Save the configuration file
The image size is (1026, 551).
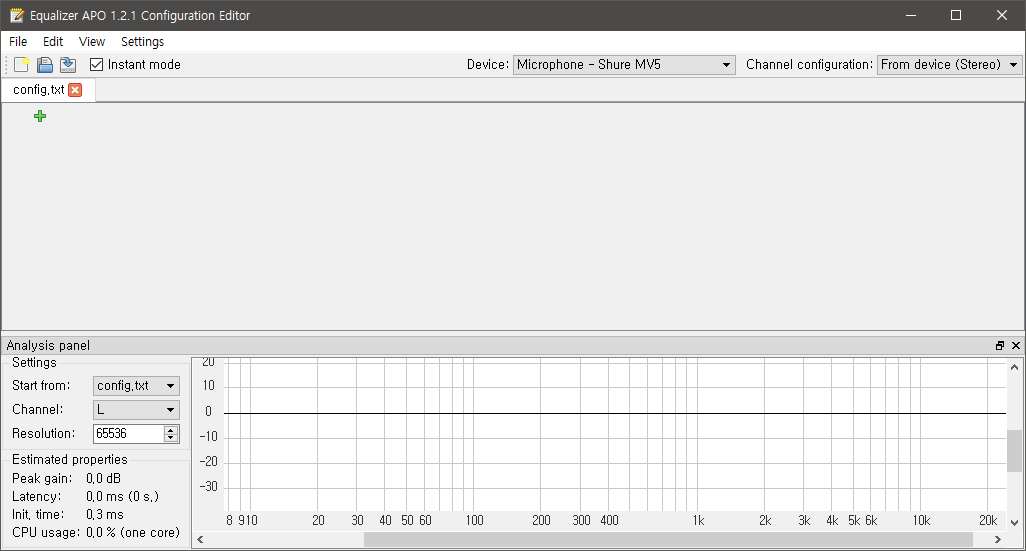point(68,64)
